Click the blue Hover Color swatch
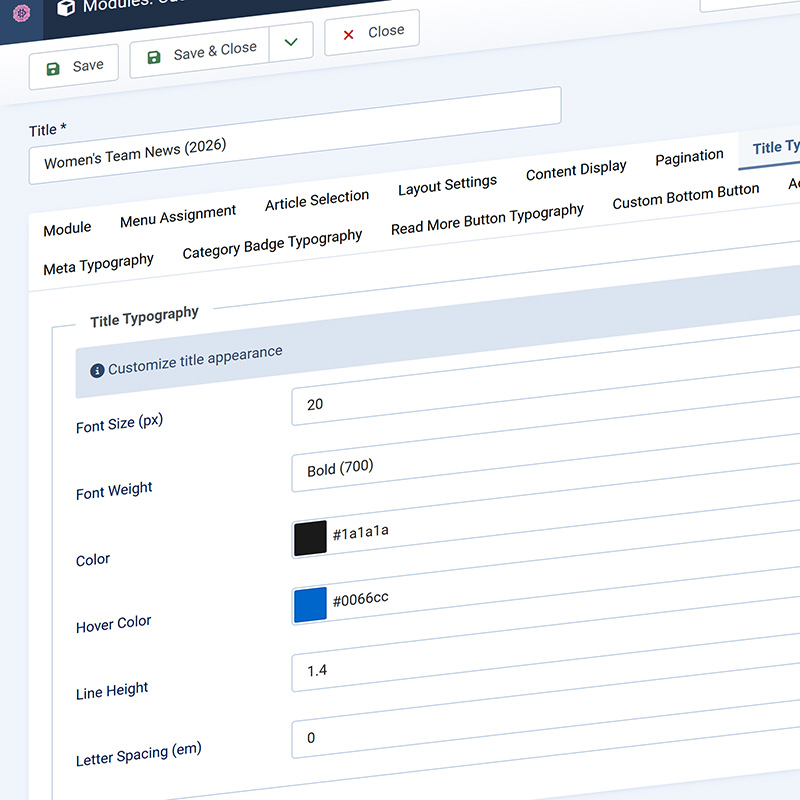Screen dimensions: 800x800 [310, 605]
